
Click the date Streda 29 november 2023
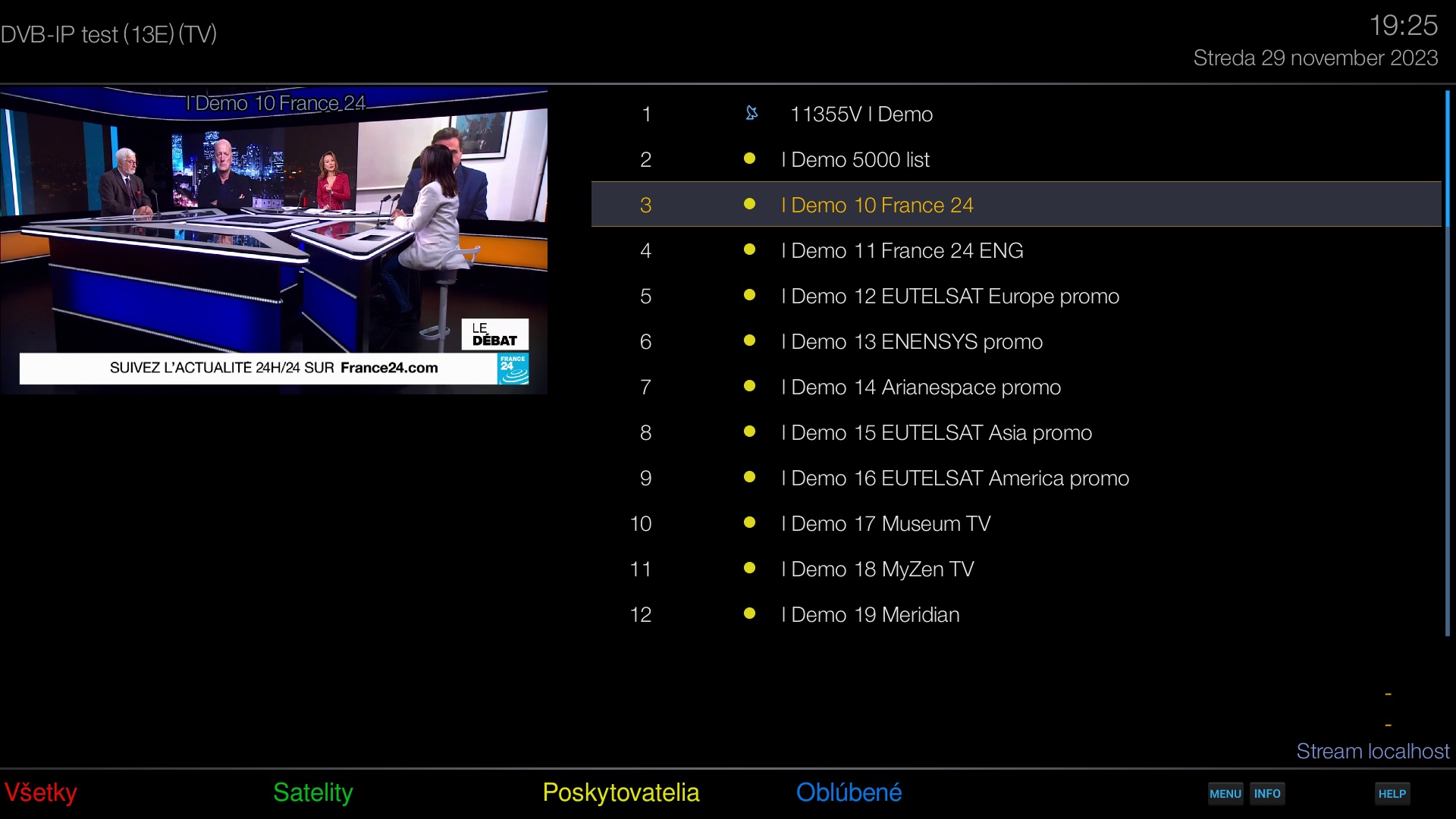1316,58
